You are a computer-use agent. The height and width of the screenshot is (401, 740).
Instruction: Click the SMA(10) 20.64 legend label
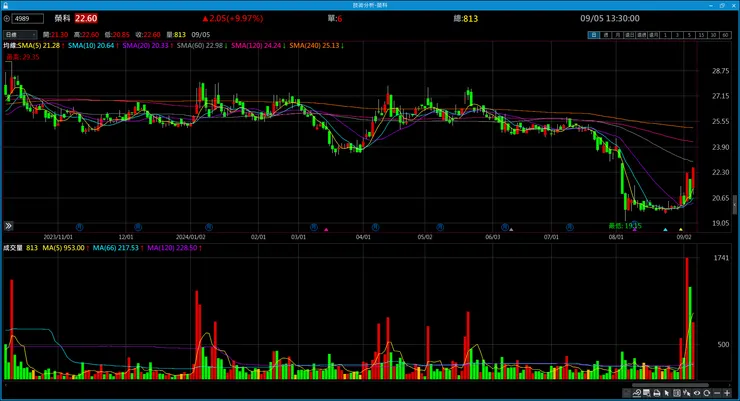click(91, 45)
